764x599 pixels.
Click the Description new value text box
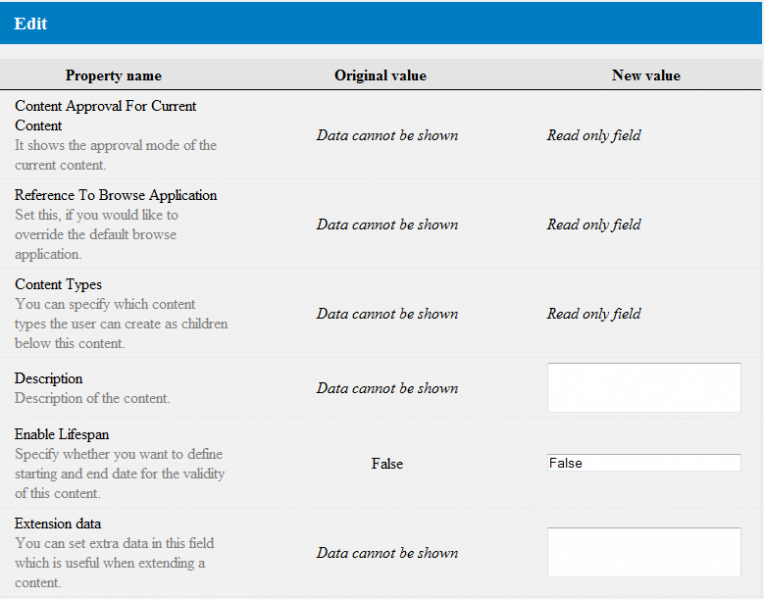644,387
